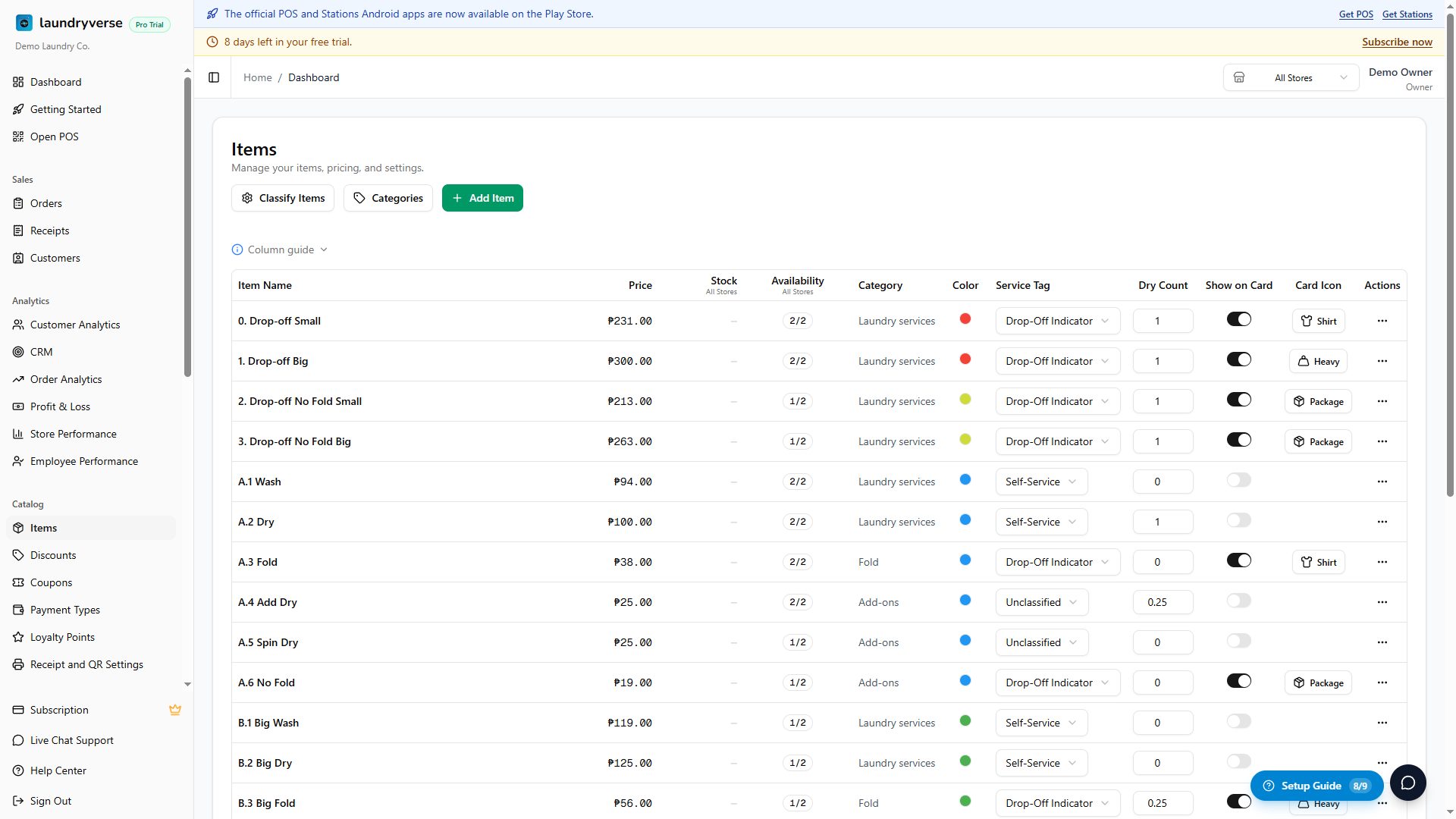Open actions menu for A.4 Add Dry

click(1382, 602)
